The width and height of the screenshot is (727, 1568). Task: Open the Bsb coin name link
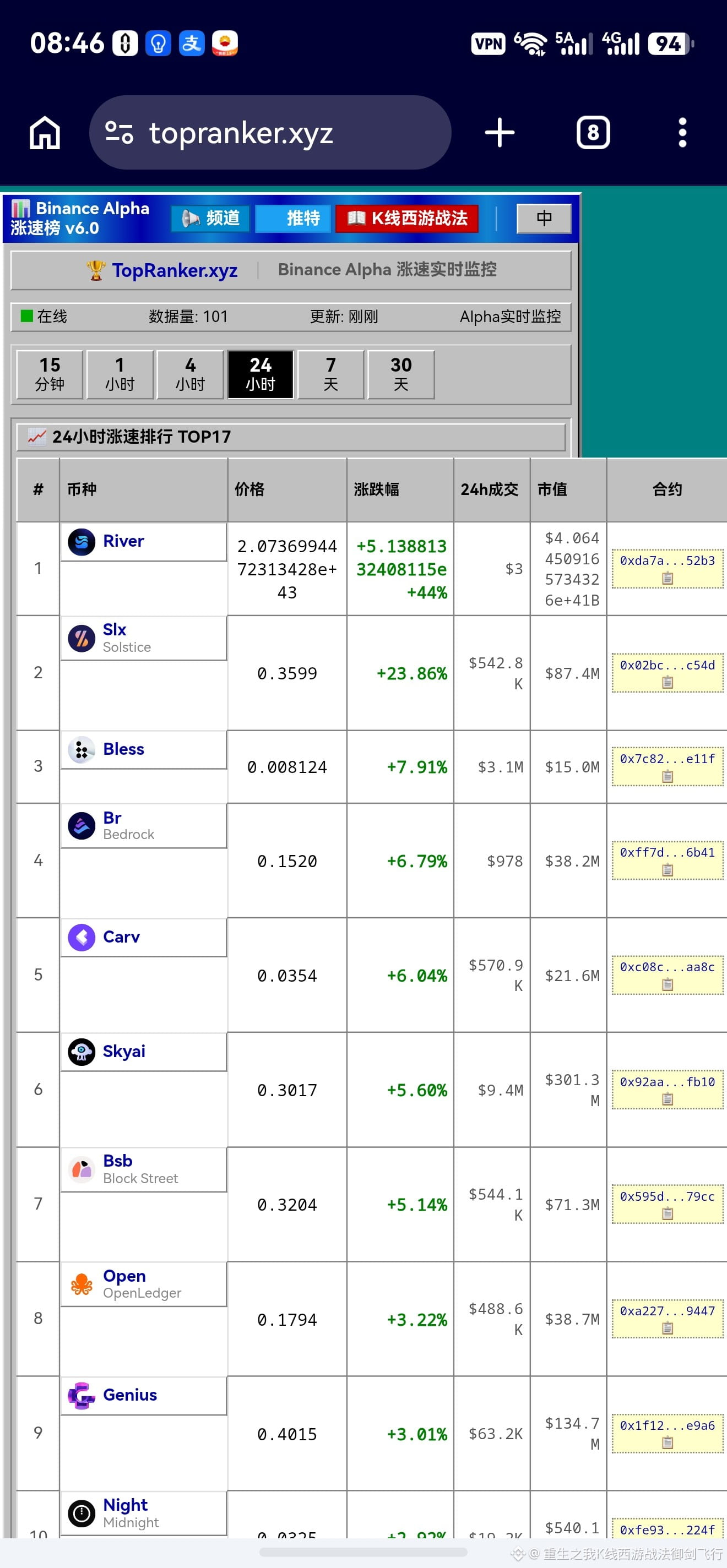(117, 1161)
